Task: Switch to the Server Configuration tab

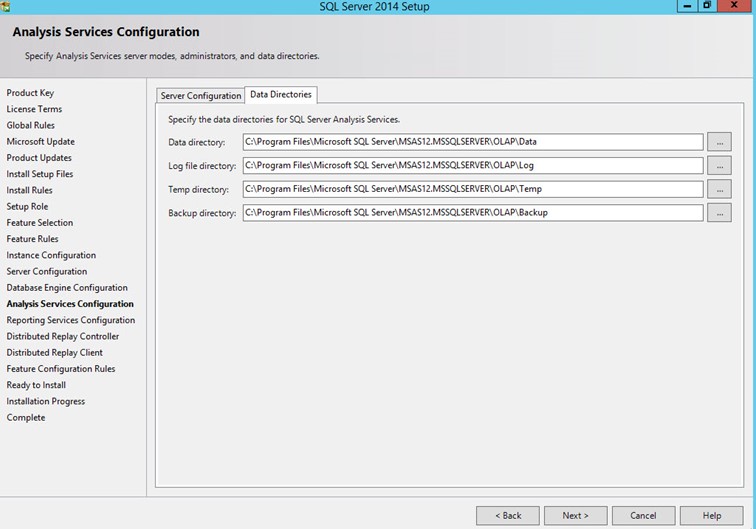Action: 201,96
